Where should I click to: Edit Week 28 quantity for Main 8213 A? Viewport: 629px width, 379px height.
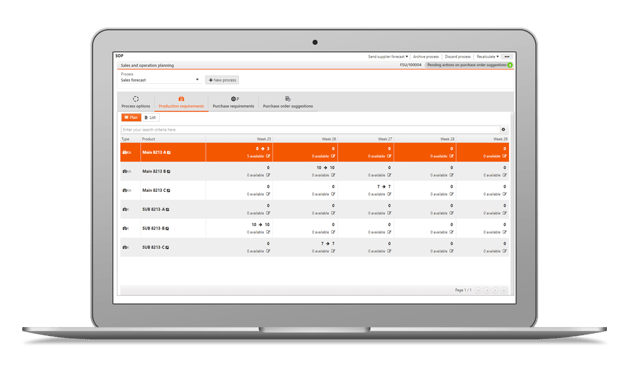(451, 156)
